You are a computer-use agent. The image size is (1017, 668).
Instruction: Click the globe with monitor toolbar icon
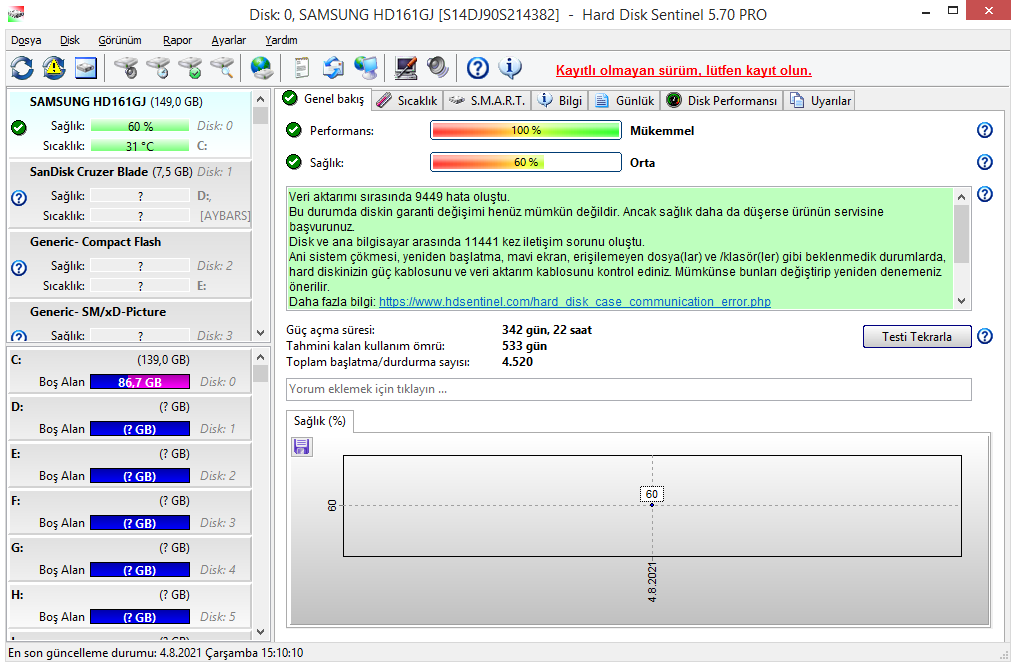(x=366, y=67)
